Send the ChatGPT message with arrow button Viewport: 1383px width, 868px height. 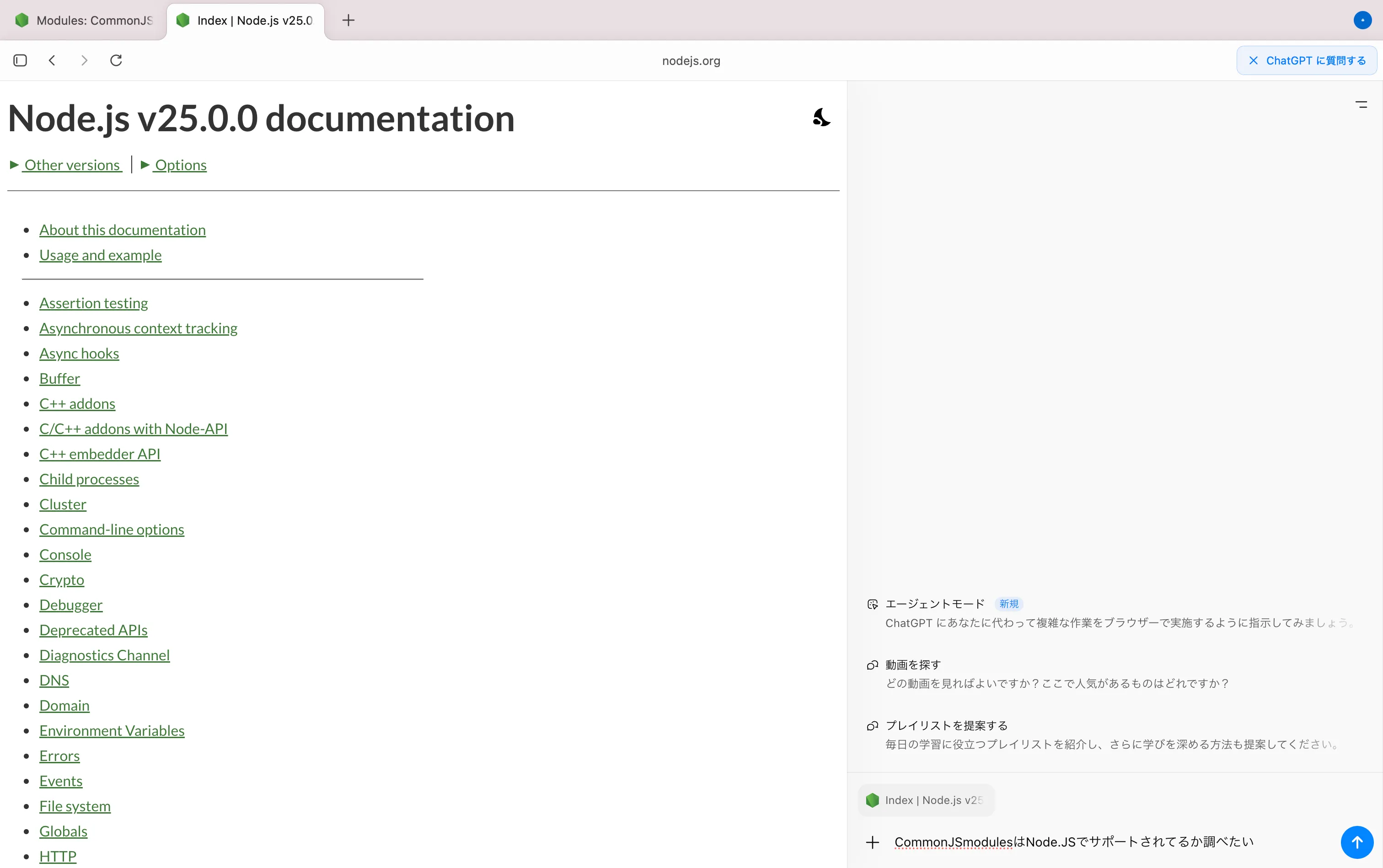tap(1356, 842)
